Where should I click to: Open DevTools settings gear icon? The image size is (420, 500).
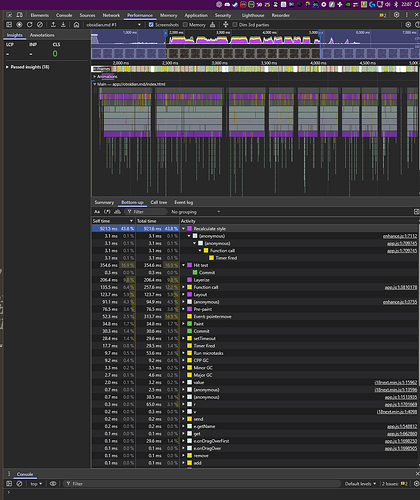[396, 15]
